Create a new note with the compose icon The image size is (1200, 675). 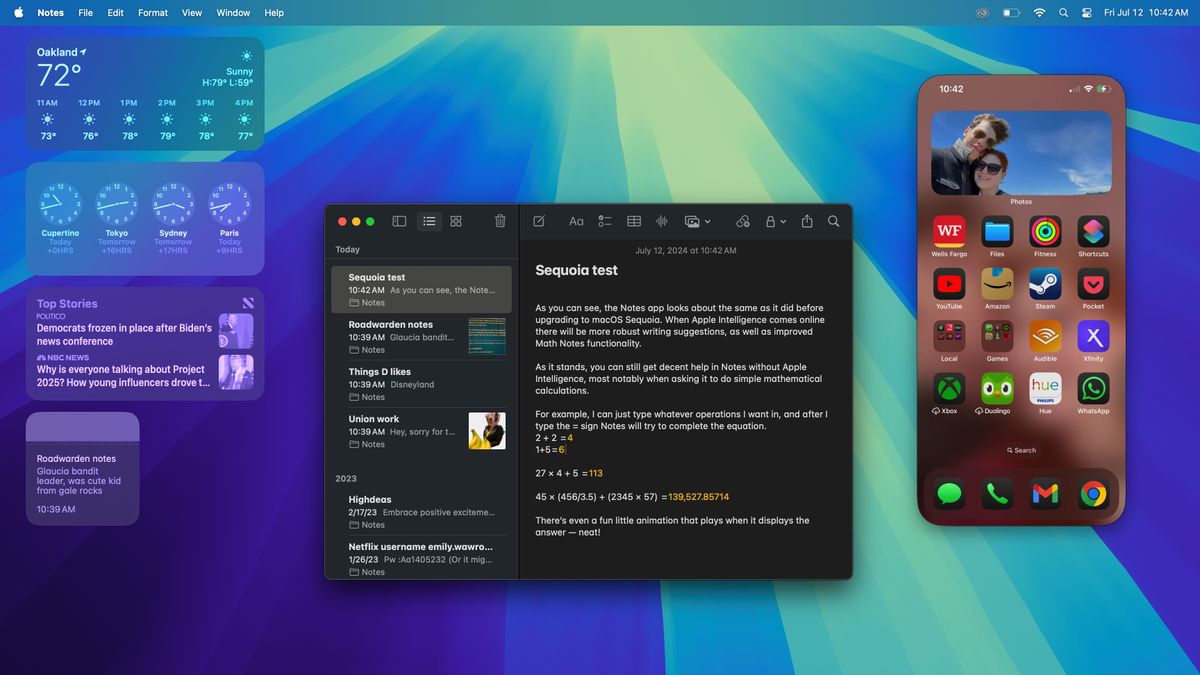coord(538,221)
